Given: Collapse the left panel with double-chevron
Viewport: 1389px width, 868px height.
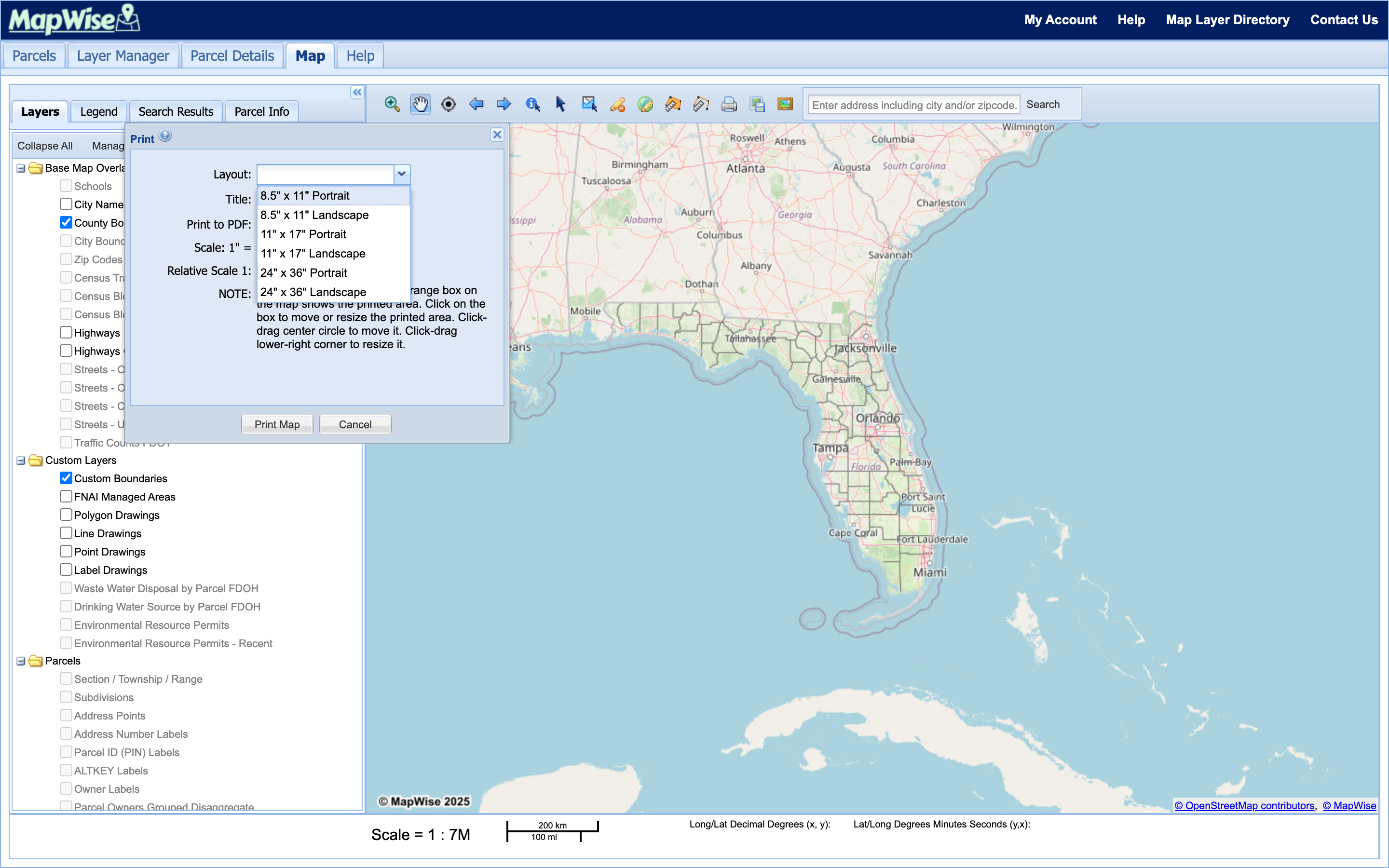Looking at the screenshot, I should click(x=357, y=92).
